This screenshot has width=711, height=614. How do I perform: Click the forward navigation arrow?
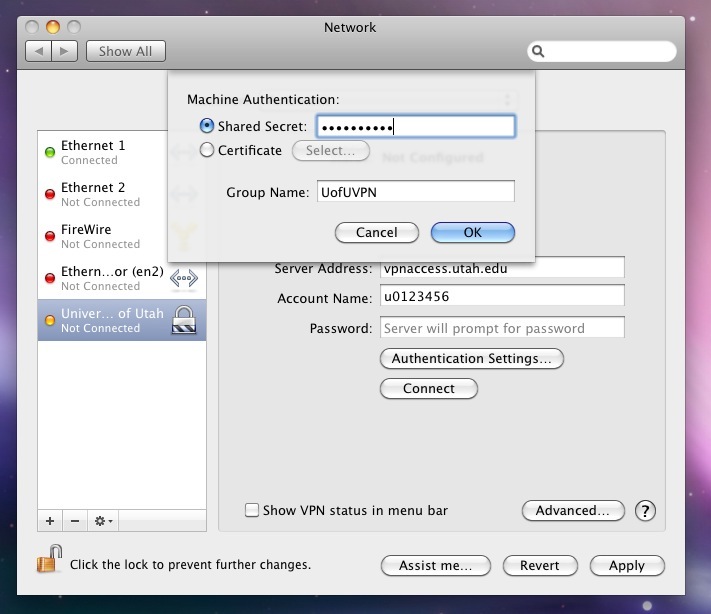(64, 51)
